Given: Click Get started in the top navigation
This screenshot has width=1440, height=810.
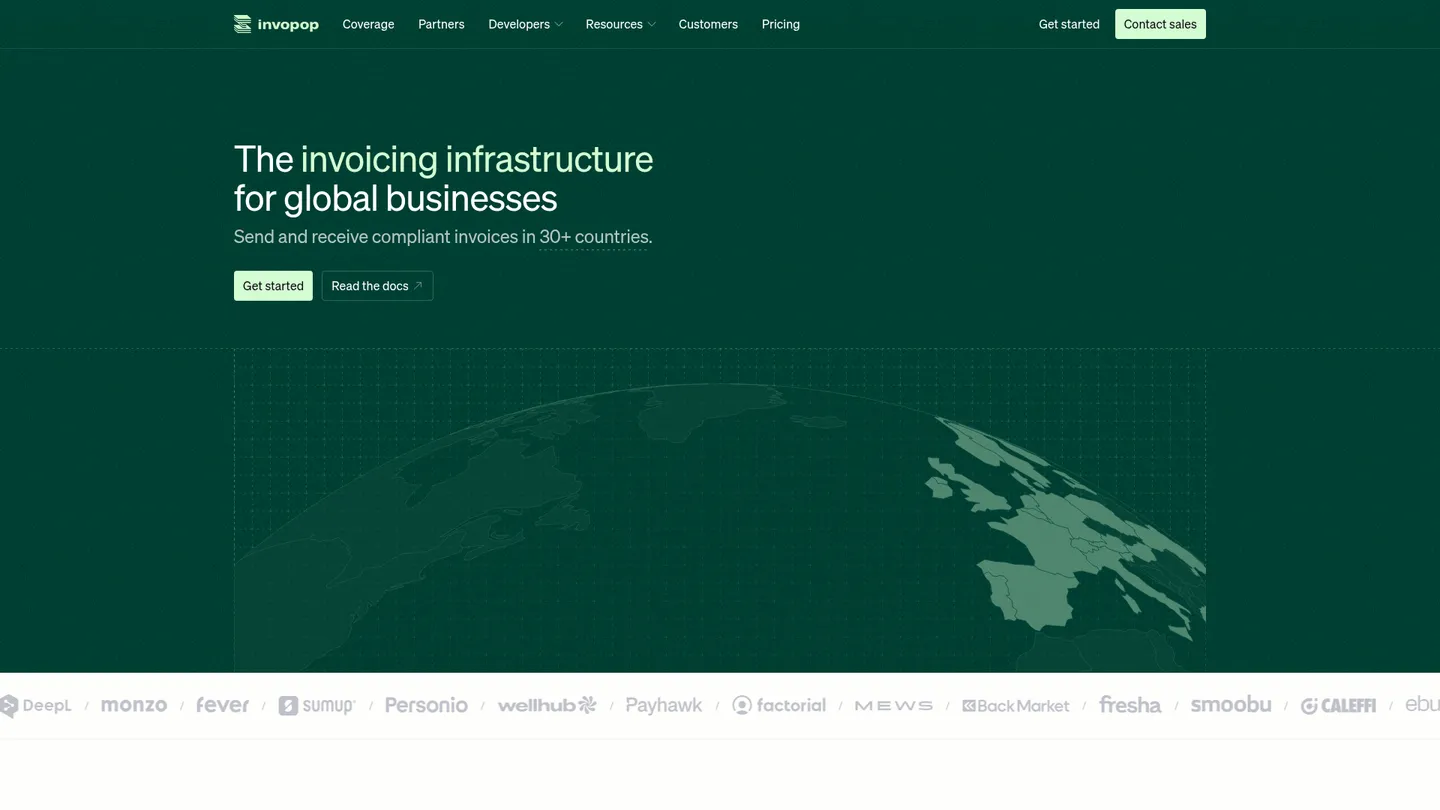Looking at the screenshot, I should coord(1069,24).
